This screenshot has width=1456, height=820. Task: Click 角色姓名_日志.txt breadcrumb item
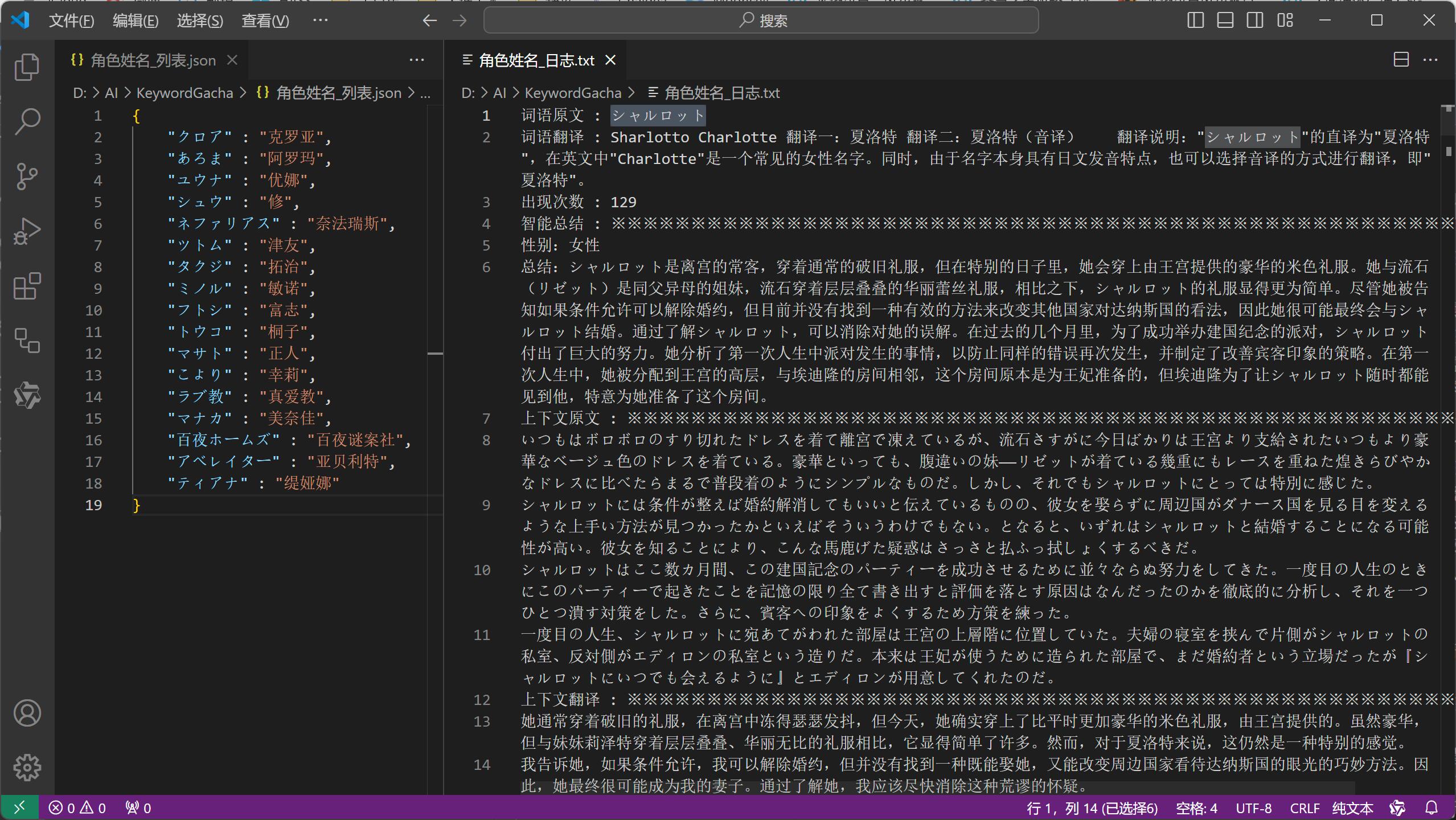[713, 93]
